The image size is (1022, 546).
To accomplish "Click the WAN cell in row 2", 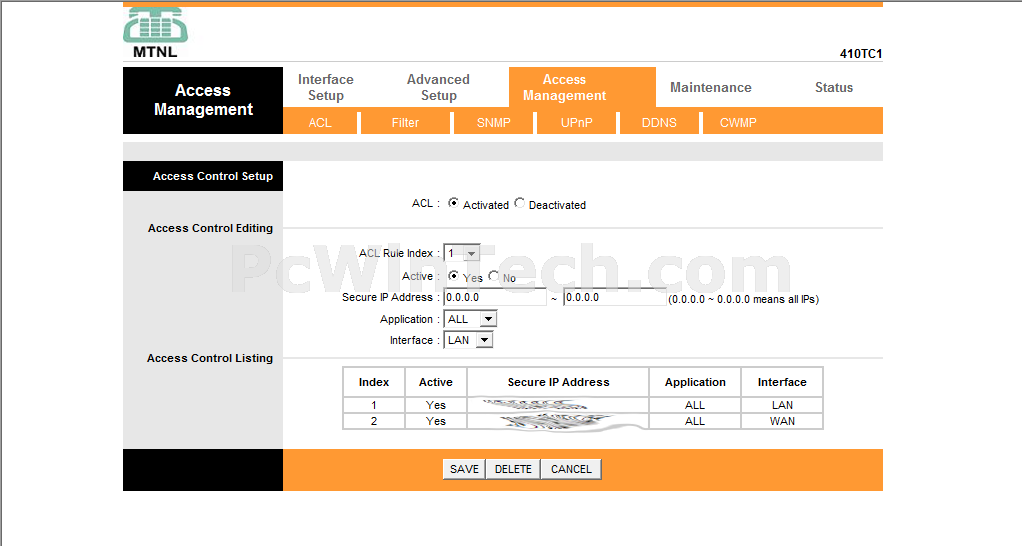I will click(x=782, y=422).
